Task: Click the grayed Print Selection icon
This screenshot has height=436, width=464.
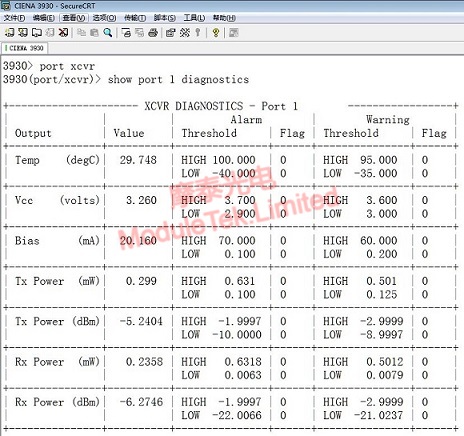Action: [139, 32]
